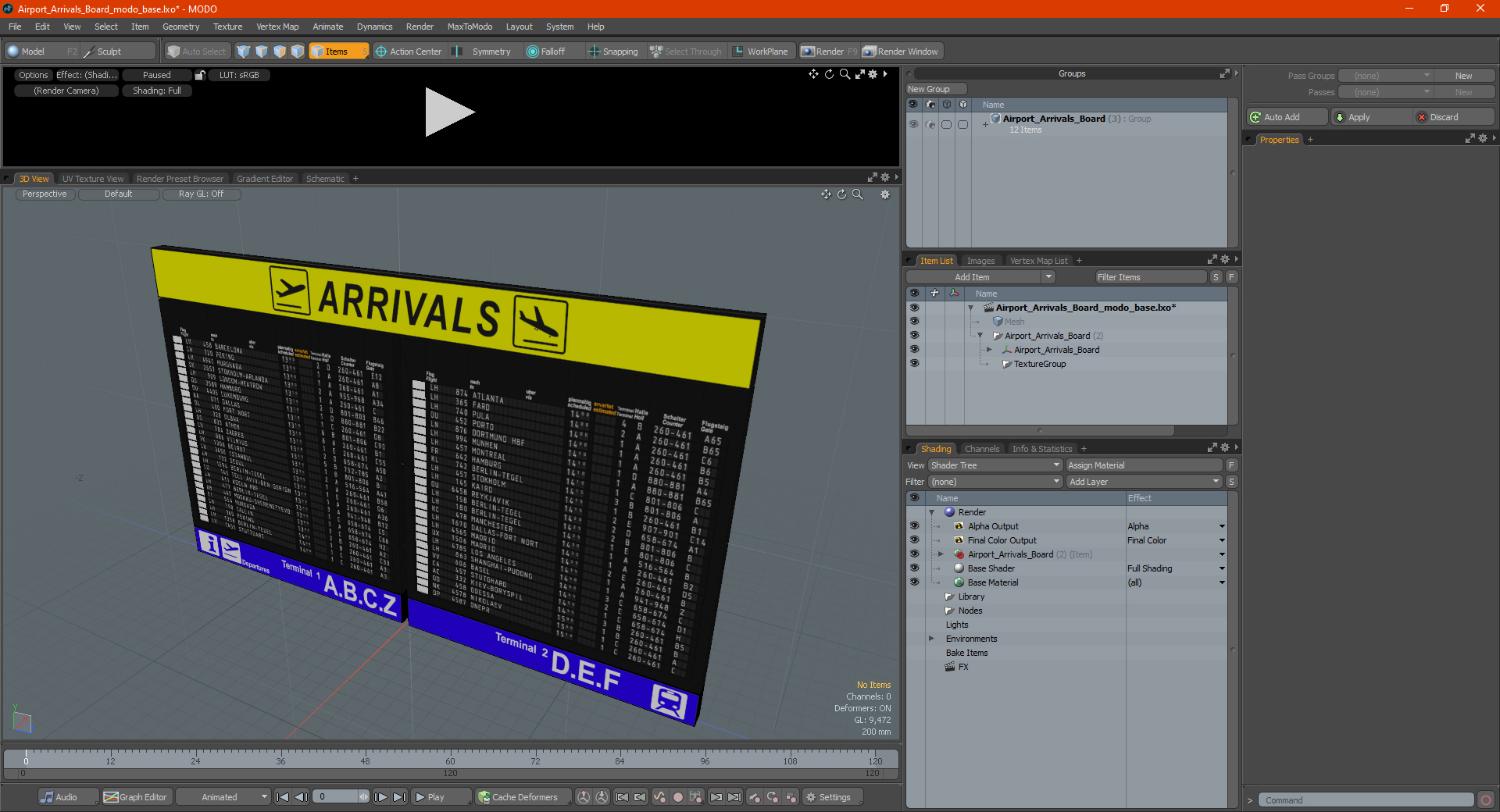Open the Render Window
The height and width of the screenshot is (812, 1500).
pos(901,52)
